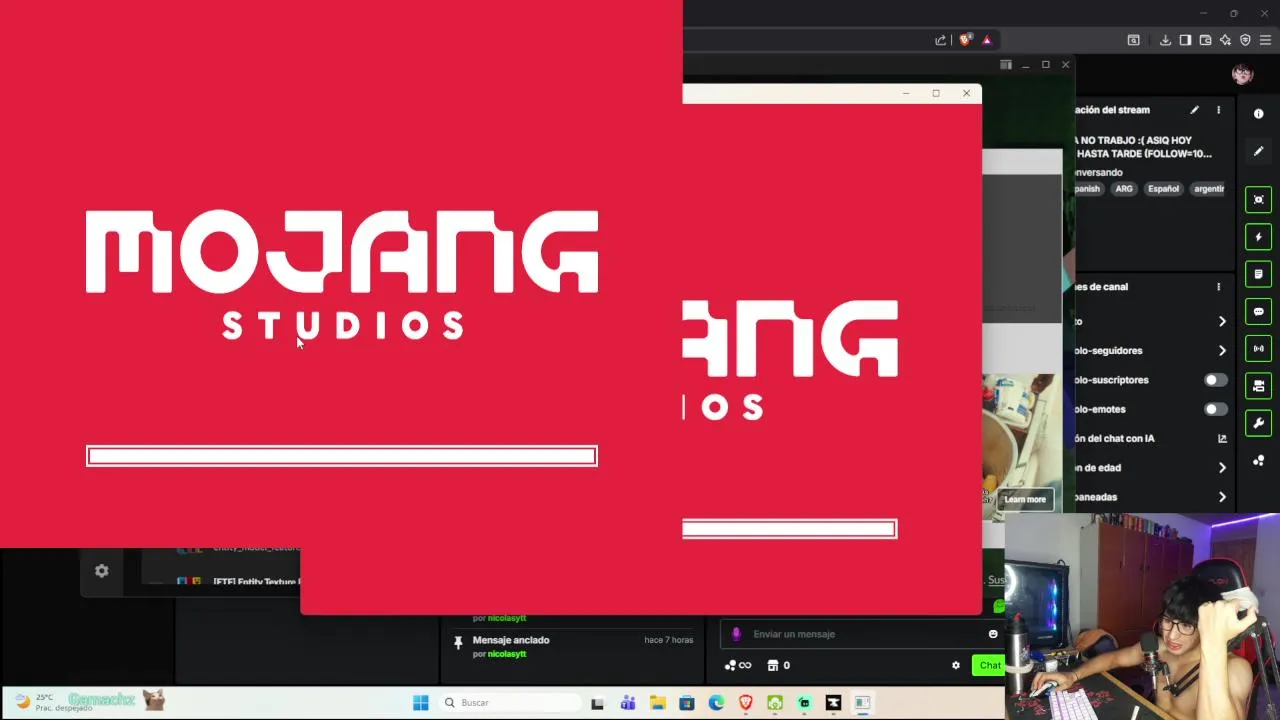The width and height of the screenshot is (1280, 720).
Task: Toggle the solo-suscriptores switch
Action: click(1215, 380)
